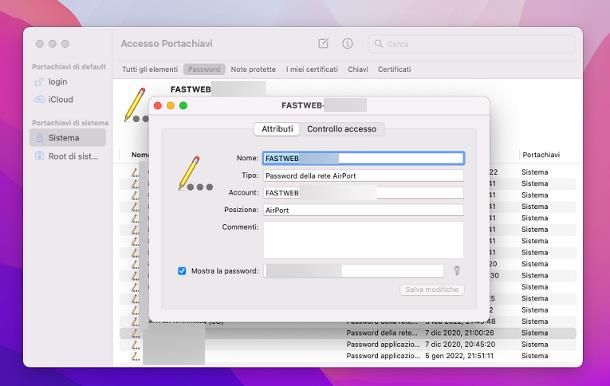610x386 pixels.
Task: Minimize the FASTWEB details dialog
Action: tap(170, 105)
